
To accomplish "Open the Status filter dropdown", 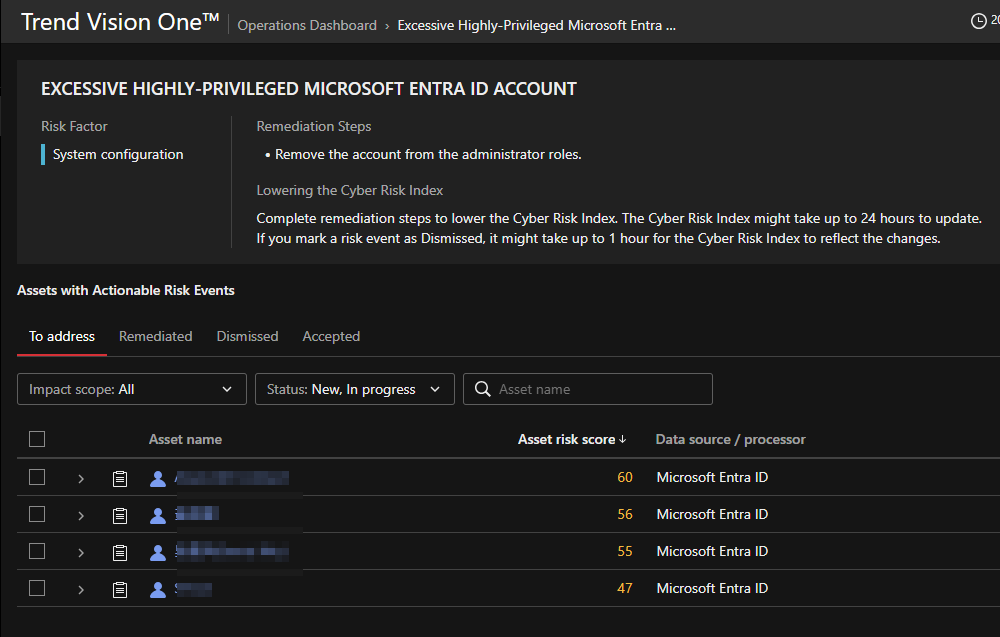I will click(354, 389).
